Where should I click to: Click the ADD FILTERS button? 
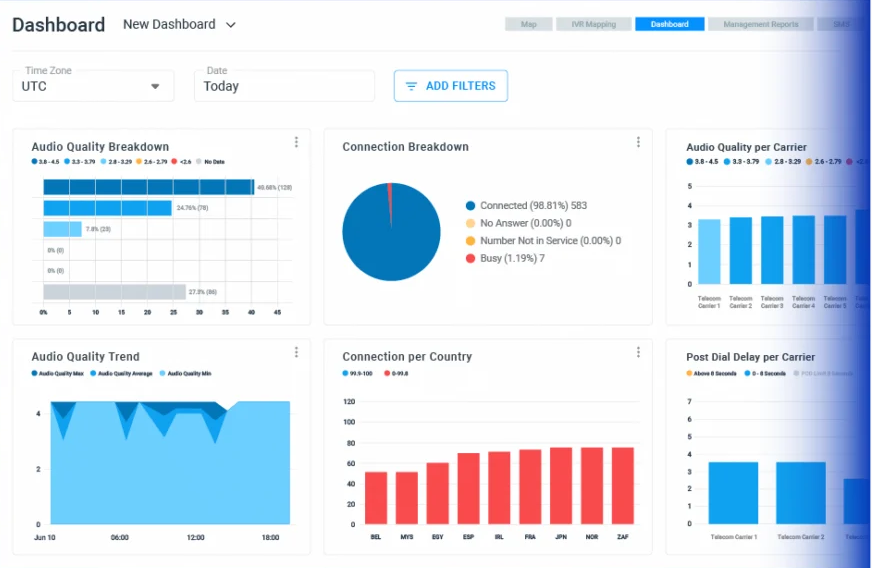[x=451, y=86]
